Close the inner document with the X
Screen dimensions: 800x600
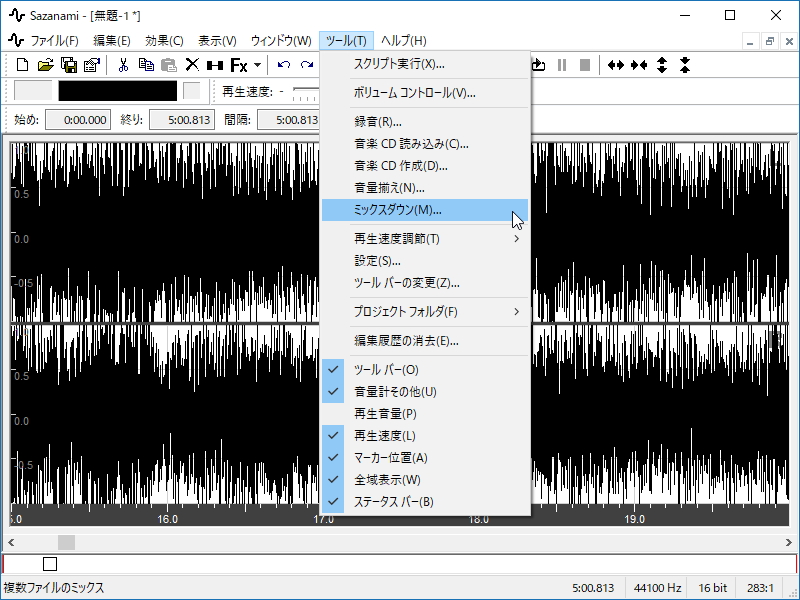coord(789,41)
